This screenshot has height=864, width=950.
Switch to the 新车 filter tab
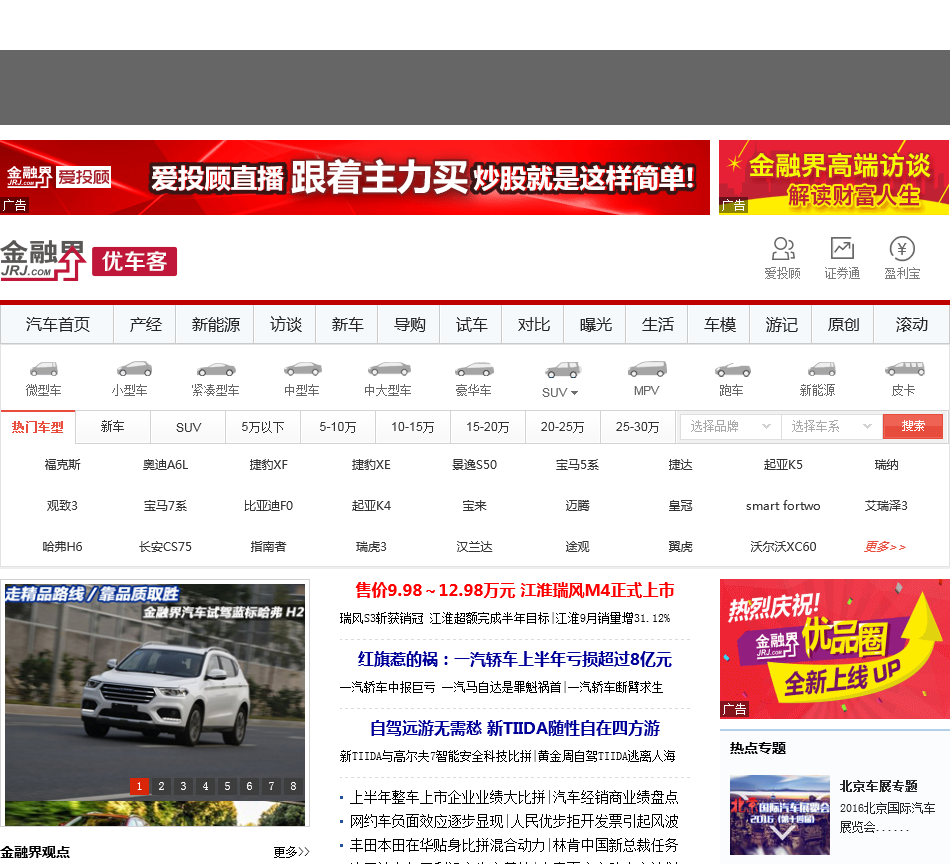pyautogui.click(x=113, y=427)
